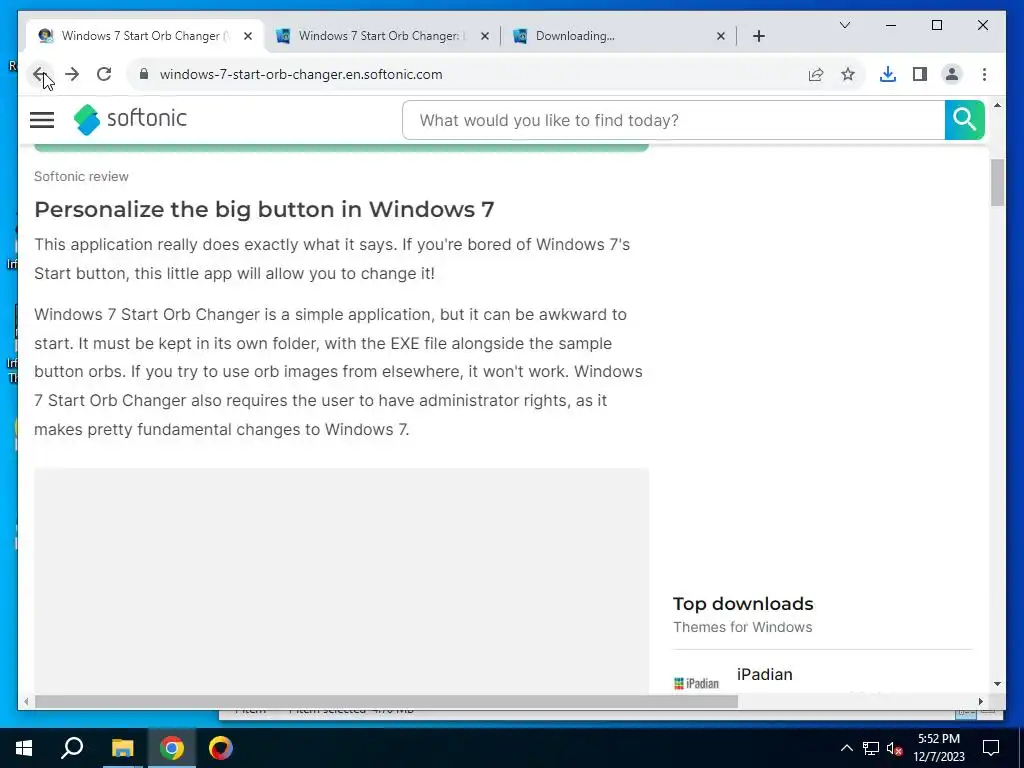The width and height of the screenshot is (1024, 768).
Task: Bookmark this page with the star
Action: (x=848, y=74)
